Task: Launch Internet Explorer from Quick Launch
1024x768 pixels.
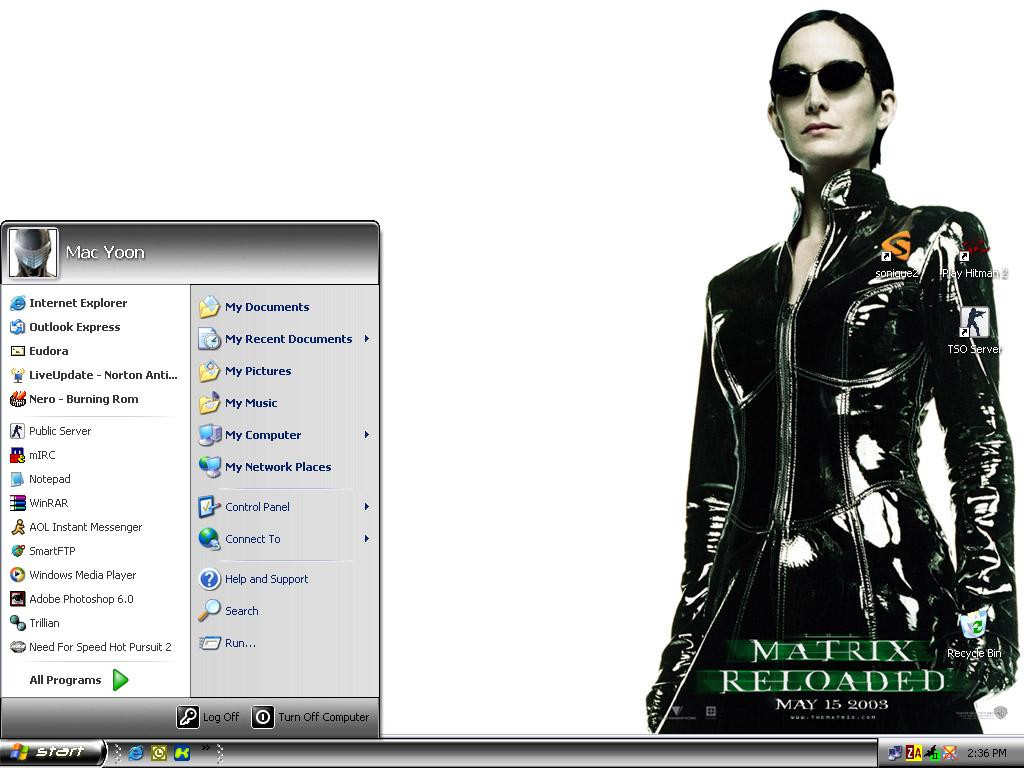Action: point(136,753)
